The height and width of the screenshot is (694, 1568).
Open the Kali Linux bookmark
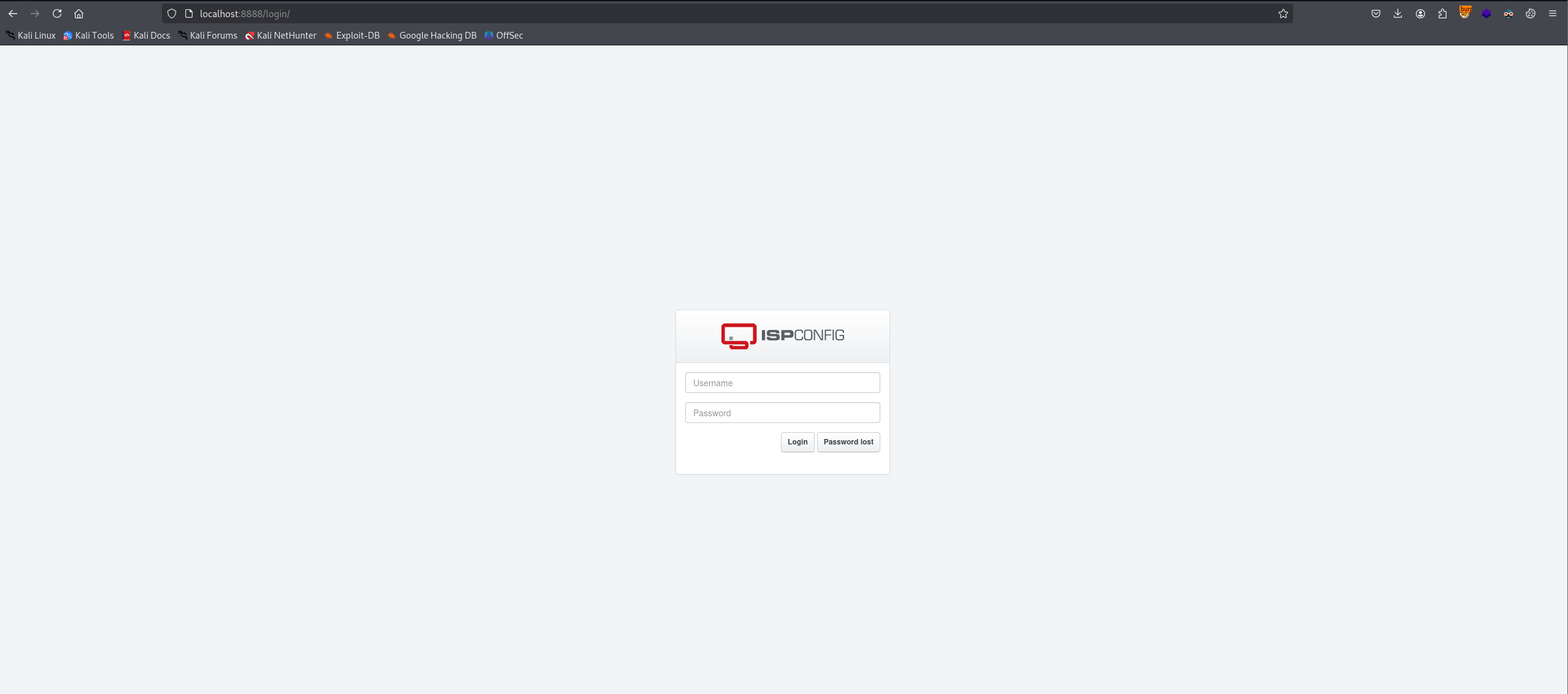tap(31, 36)
